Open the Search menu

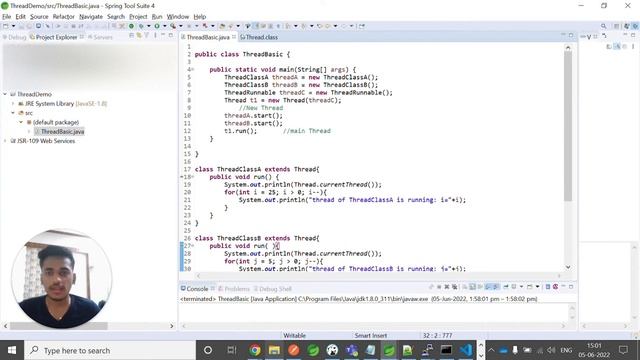pos(116,16)
